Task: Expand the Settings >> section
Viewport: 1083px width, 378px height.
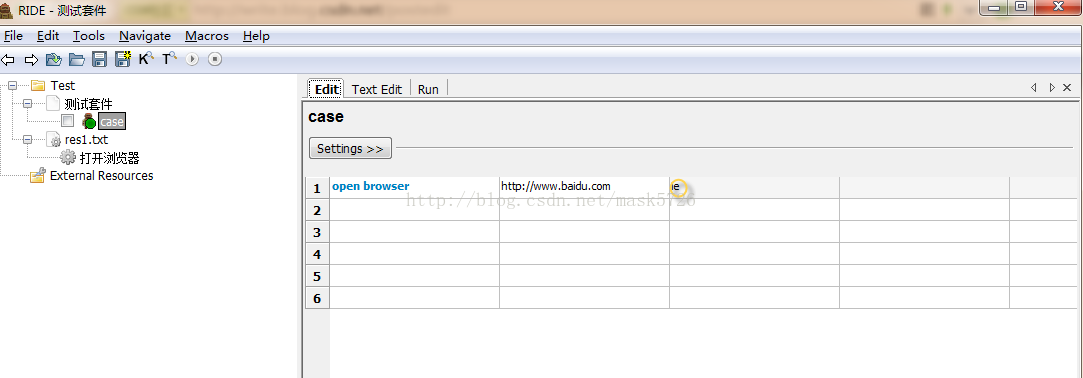Action: coord(350,149)
